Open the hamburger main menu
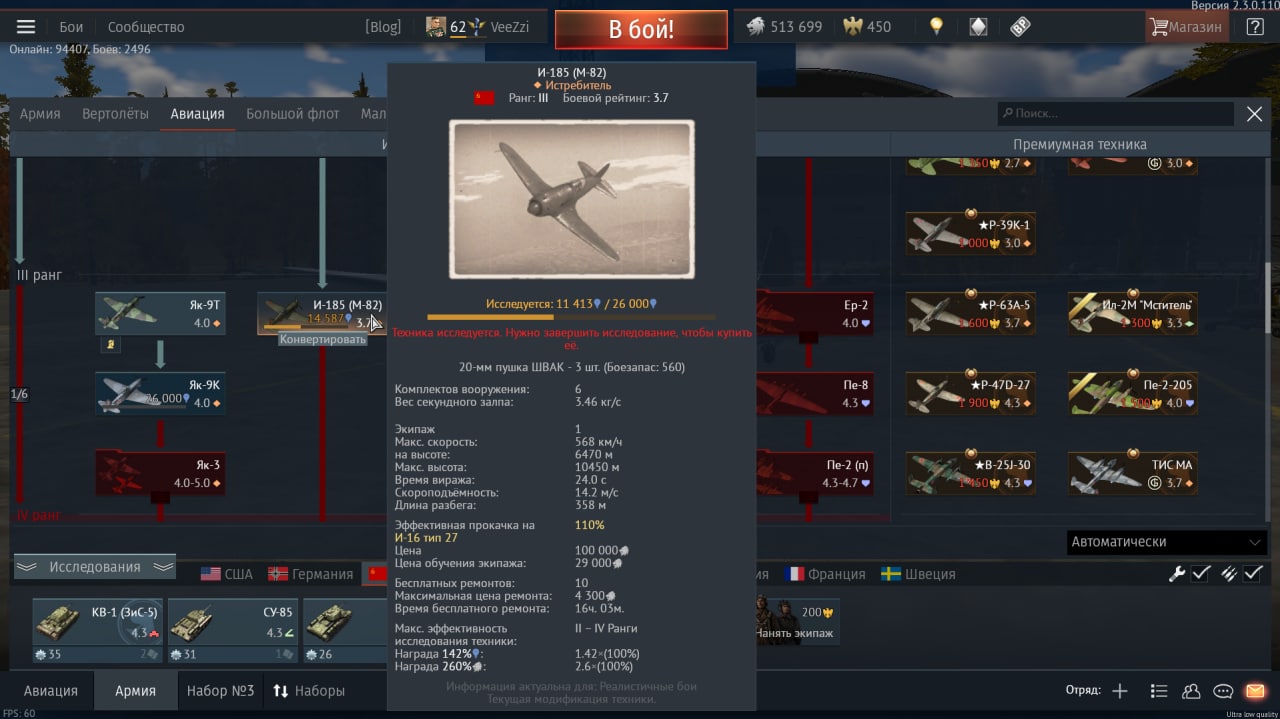1280x719 pixels. [26, 27]
